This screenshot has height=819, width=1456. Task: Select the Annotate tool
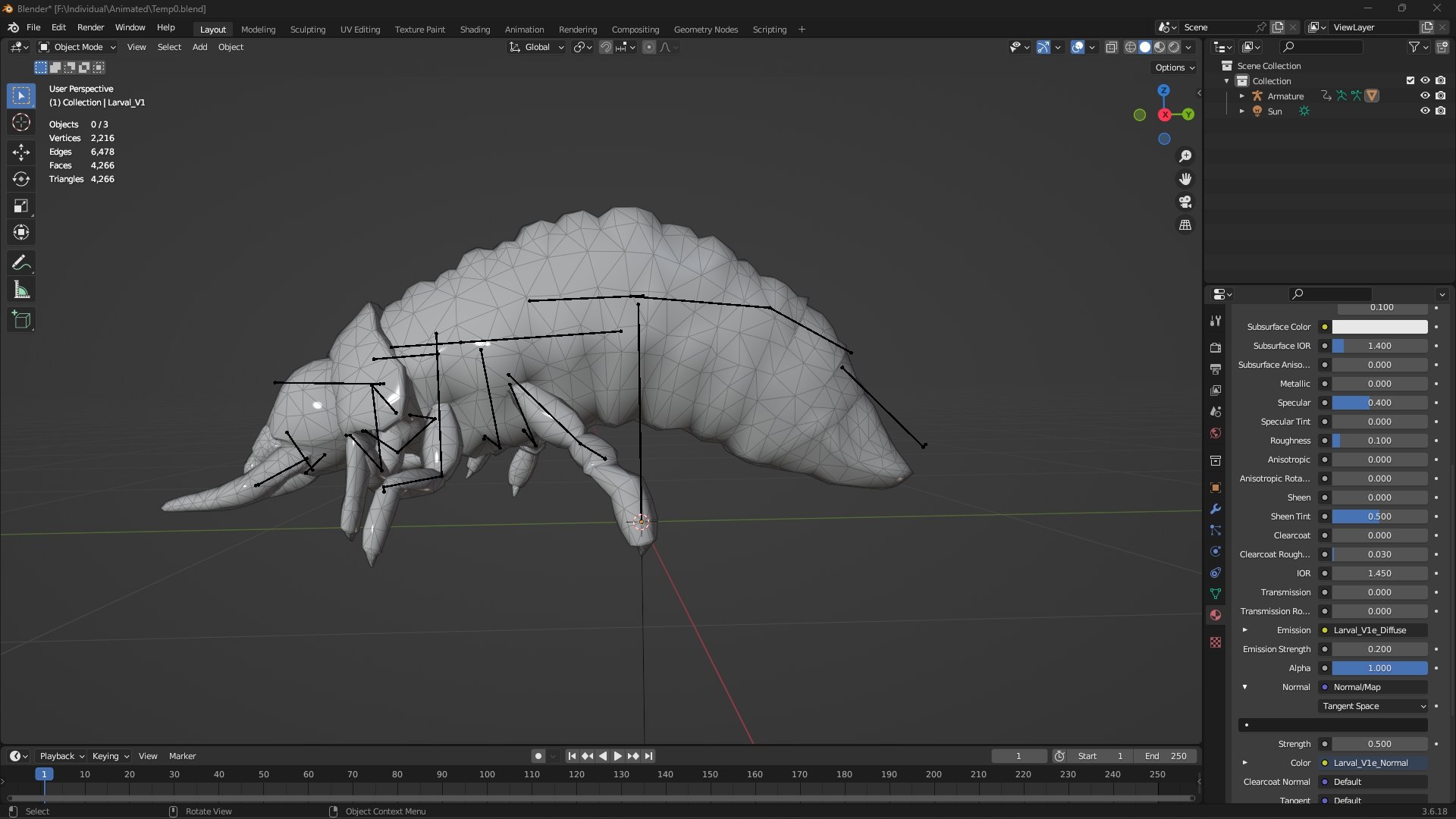[x=21, y=263]
